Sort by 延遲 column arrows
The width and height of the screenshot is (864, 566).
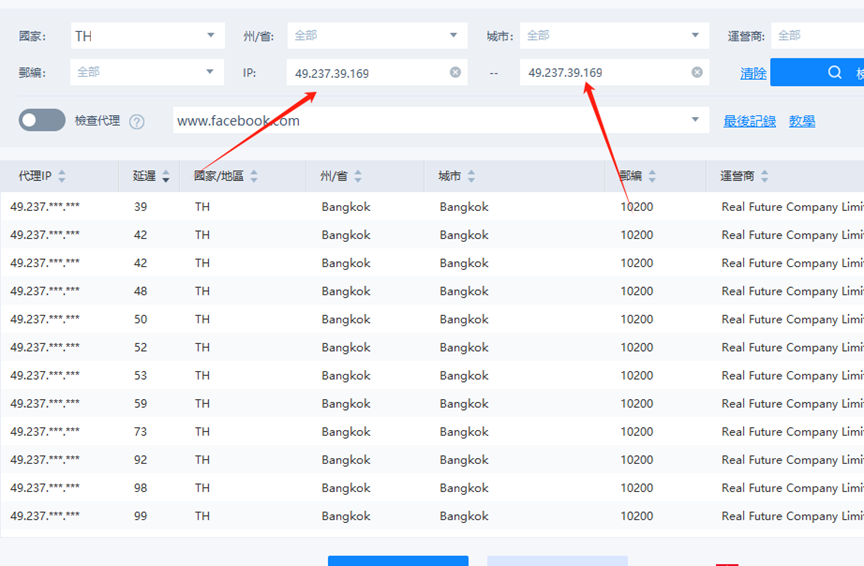click(x=165, y=176)
